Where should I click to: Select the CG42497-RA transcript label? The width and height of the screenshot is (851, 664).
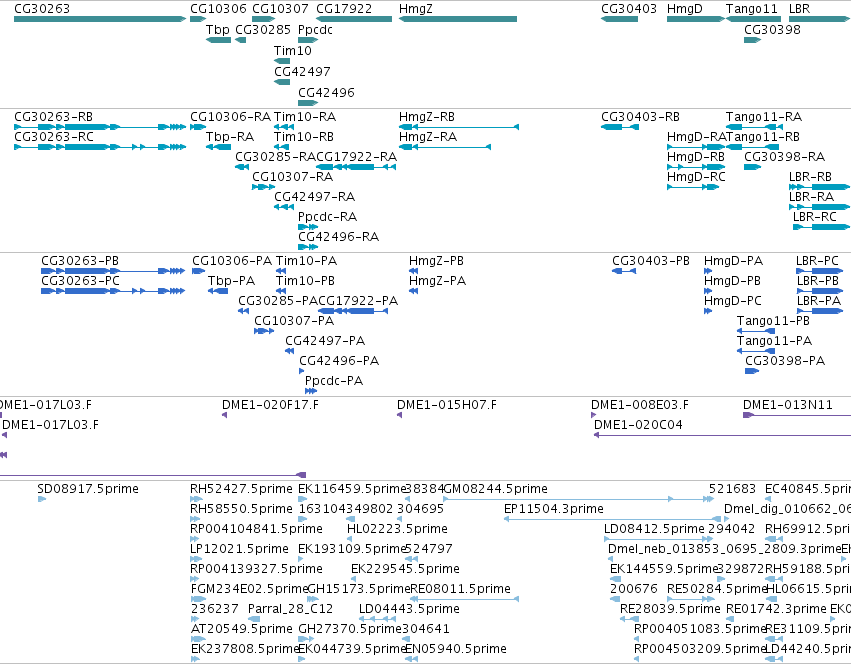pos(314,197)
